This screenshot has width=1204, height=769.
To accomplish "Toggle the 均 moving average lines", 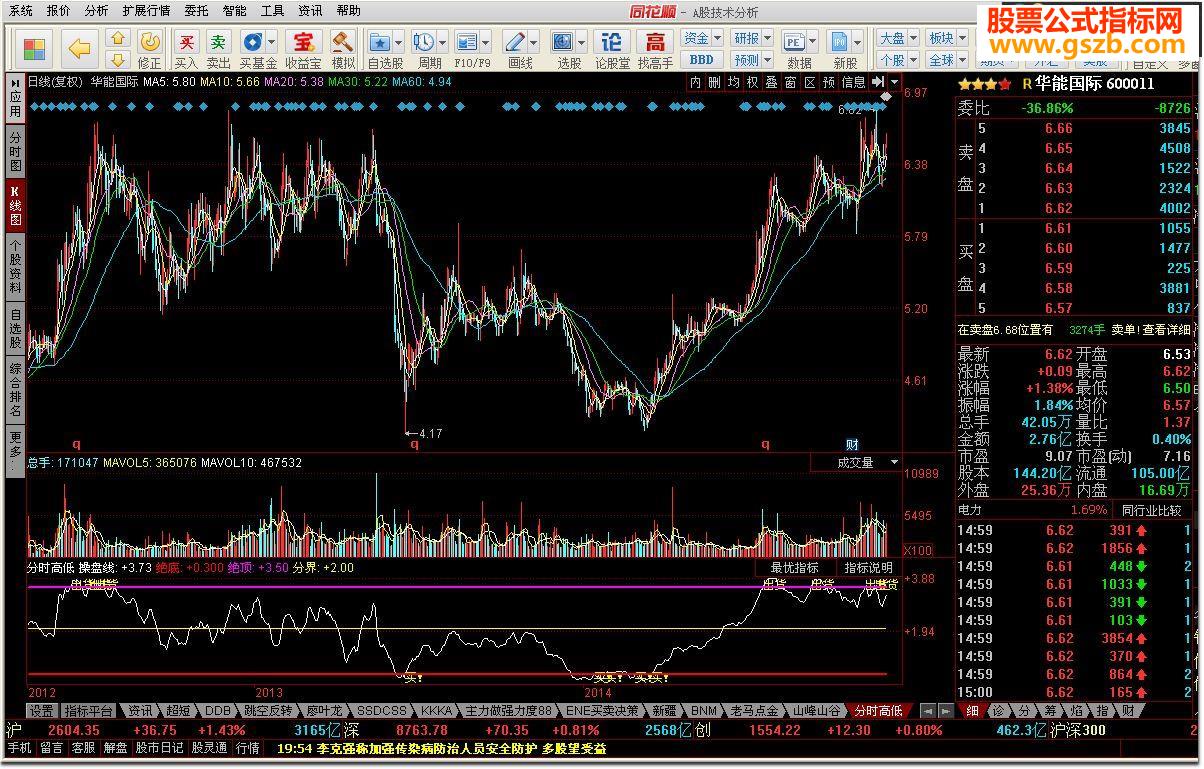I will pos(733,82).
